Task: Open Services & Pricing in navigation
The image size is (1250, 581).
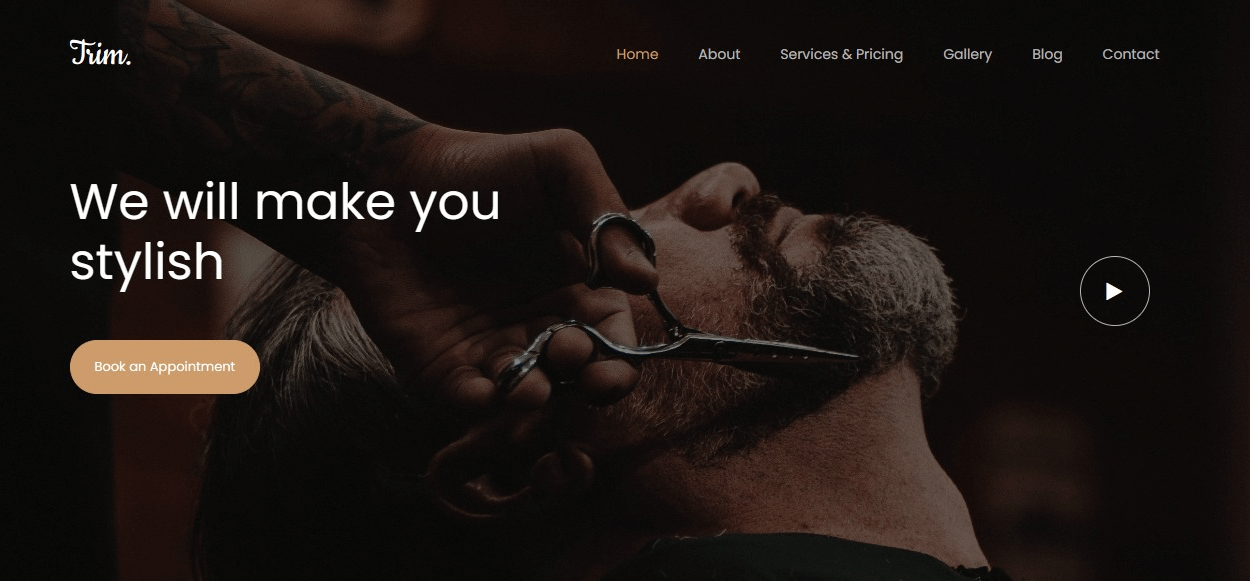Action: [x=841, y=54]
